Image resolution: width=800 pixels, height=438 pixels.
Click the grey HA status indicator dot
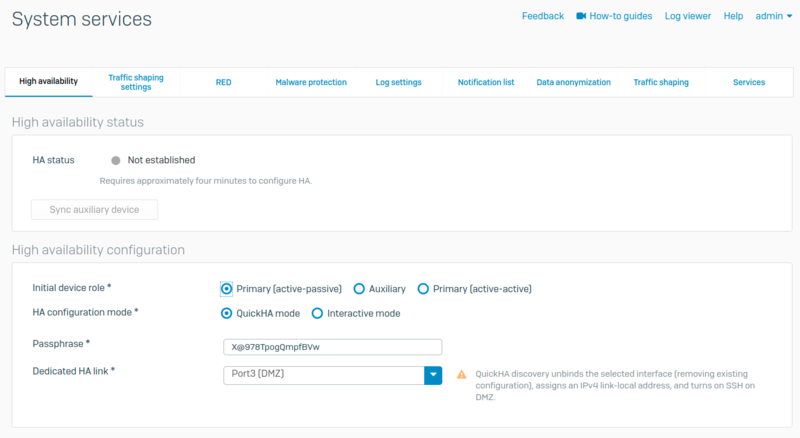click(116, 160)
